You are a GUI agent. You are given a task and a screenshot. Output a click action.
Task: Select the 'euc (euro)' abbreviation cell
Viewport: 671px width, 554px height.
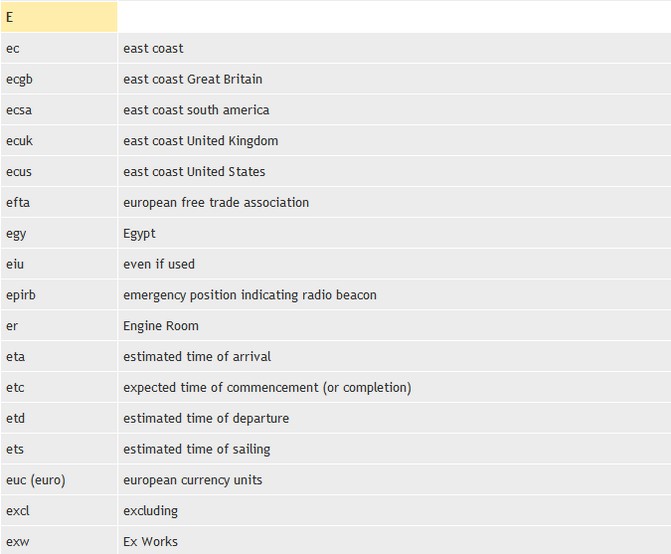[35, 480]
